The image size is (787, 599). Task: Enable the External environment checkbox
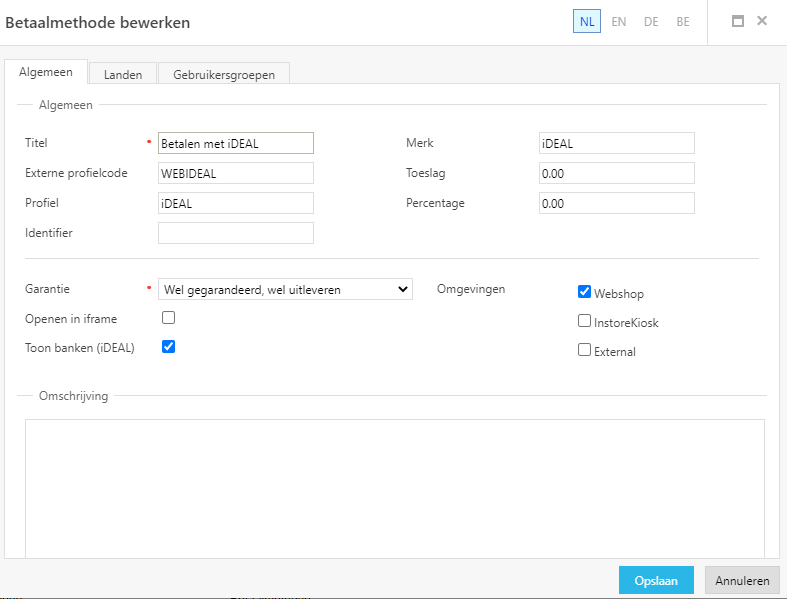click(x=584, y=350)
